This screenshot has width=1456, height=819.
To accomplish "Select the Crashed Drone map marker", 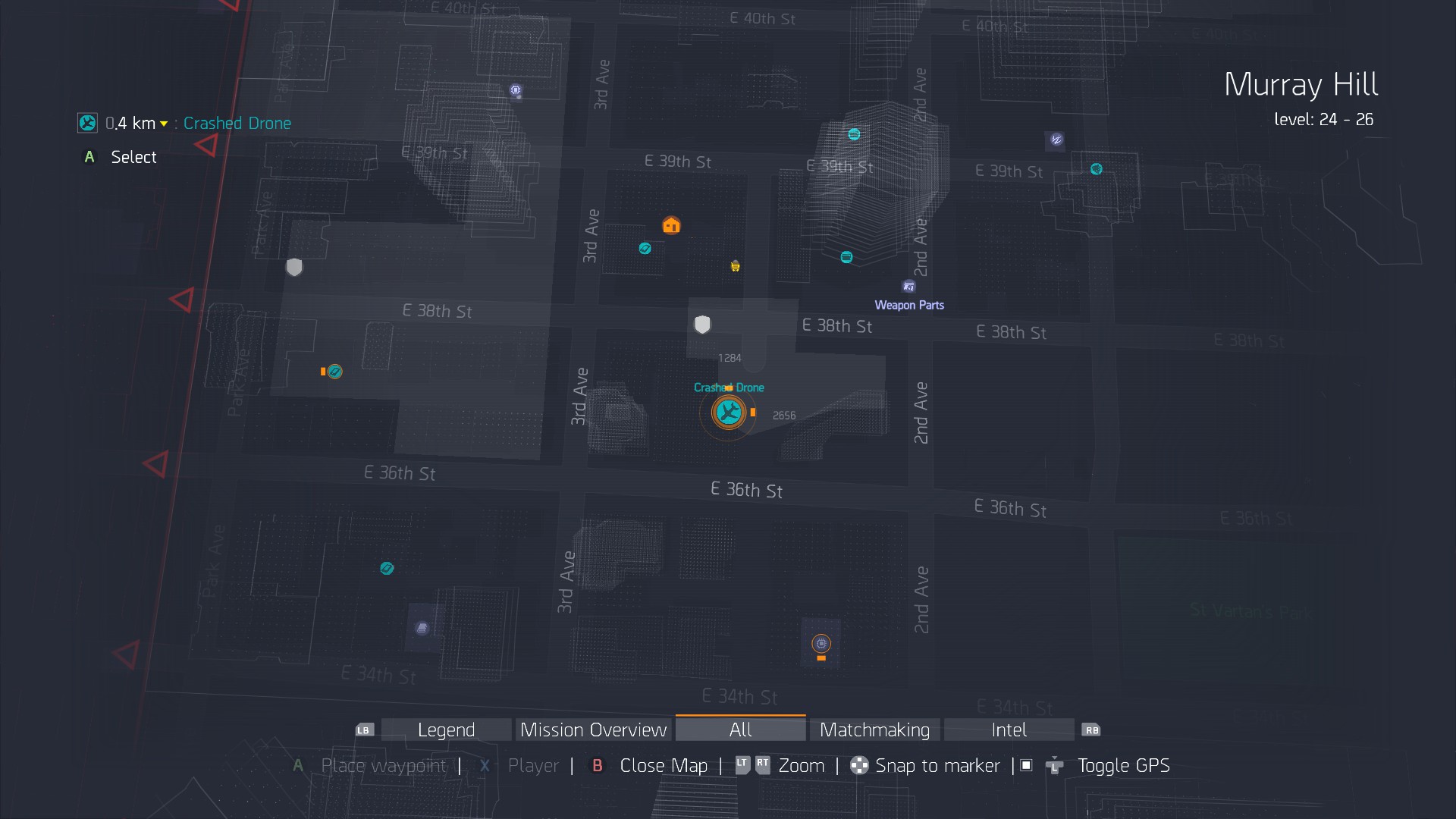I will click(729, 413).
